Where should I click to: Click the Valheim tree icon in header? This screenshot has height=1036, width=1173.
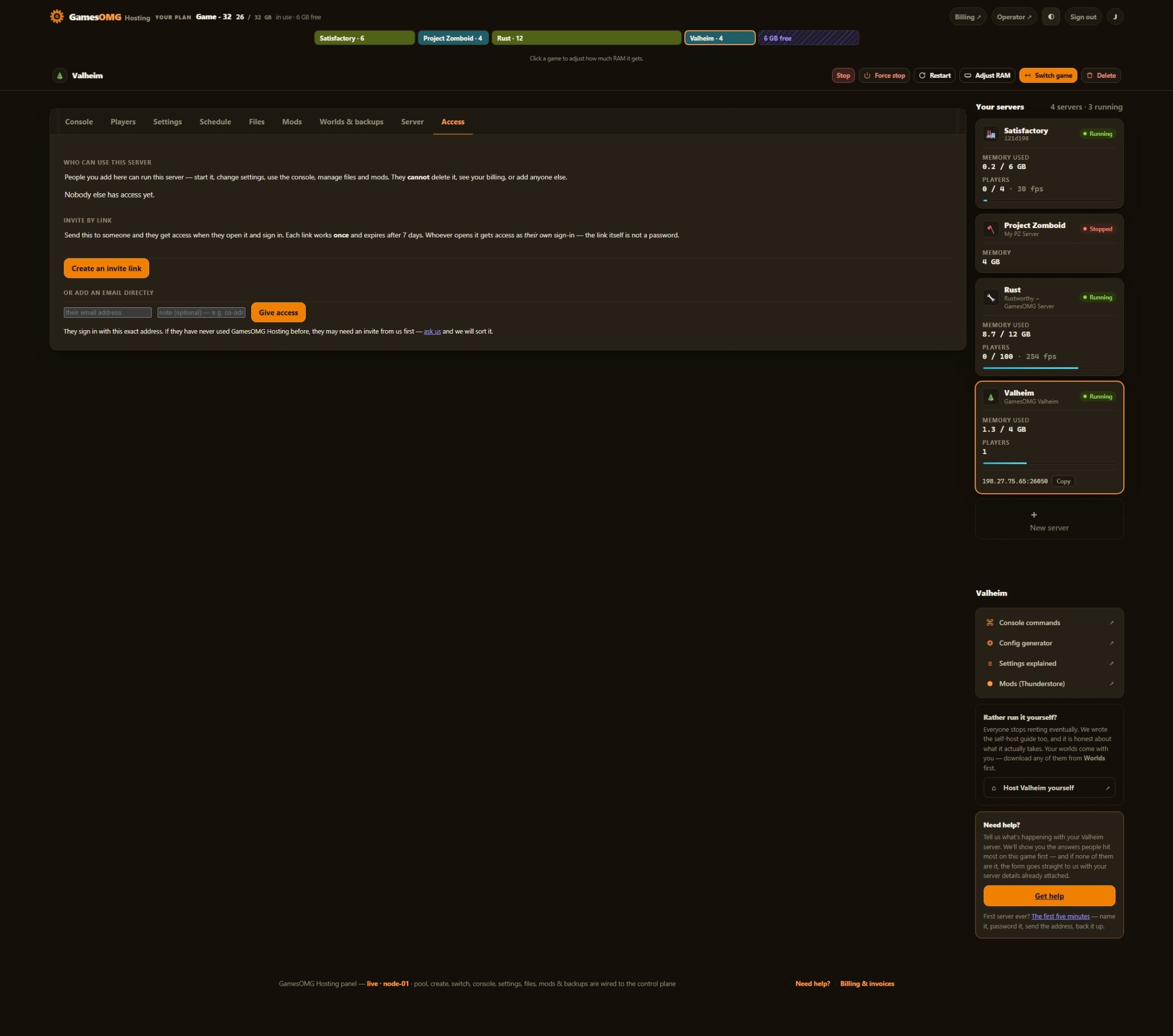pos(60,75)
